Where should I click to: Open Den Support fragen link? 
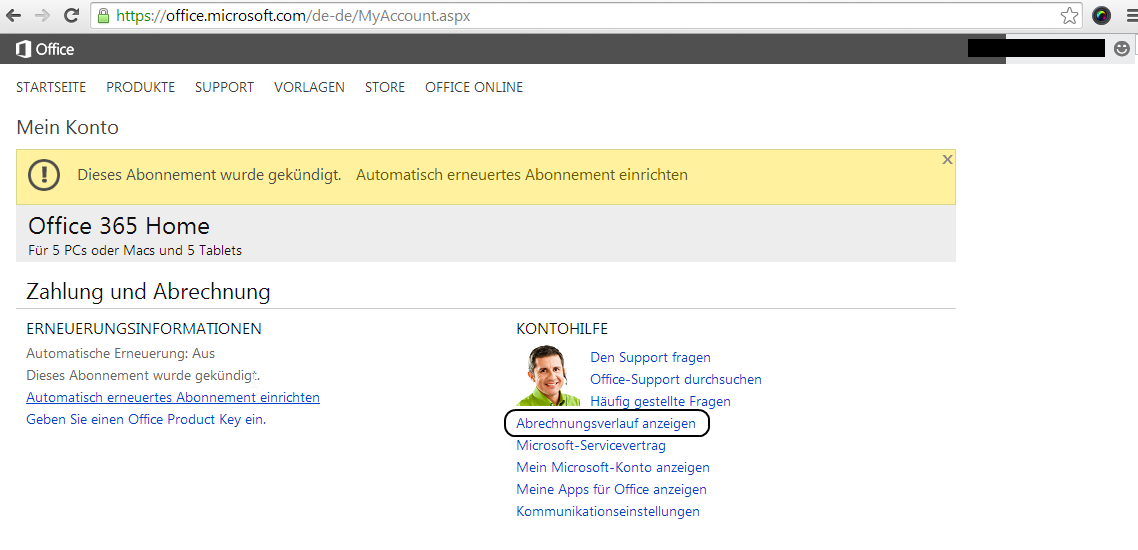coord(650,357)
